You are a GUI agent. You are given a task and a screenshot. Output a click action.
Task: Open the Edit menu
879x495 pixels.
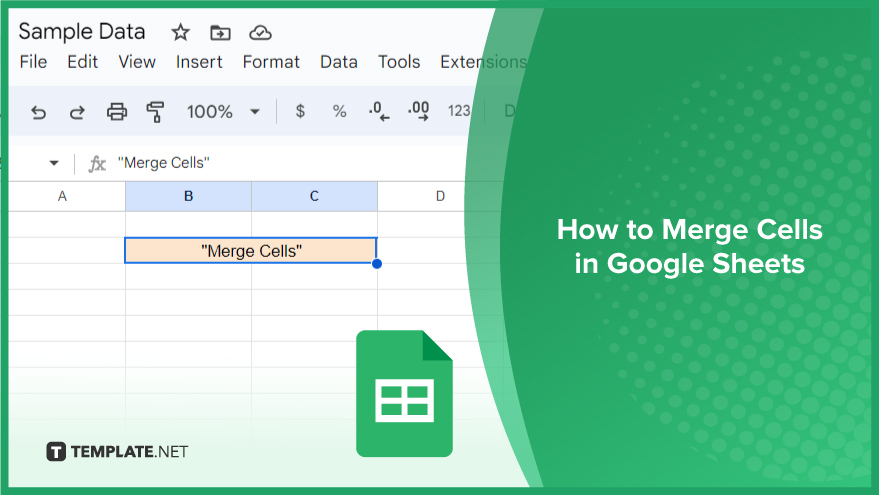point(82,62)
